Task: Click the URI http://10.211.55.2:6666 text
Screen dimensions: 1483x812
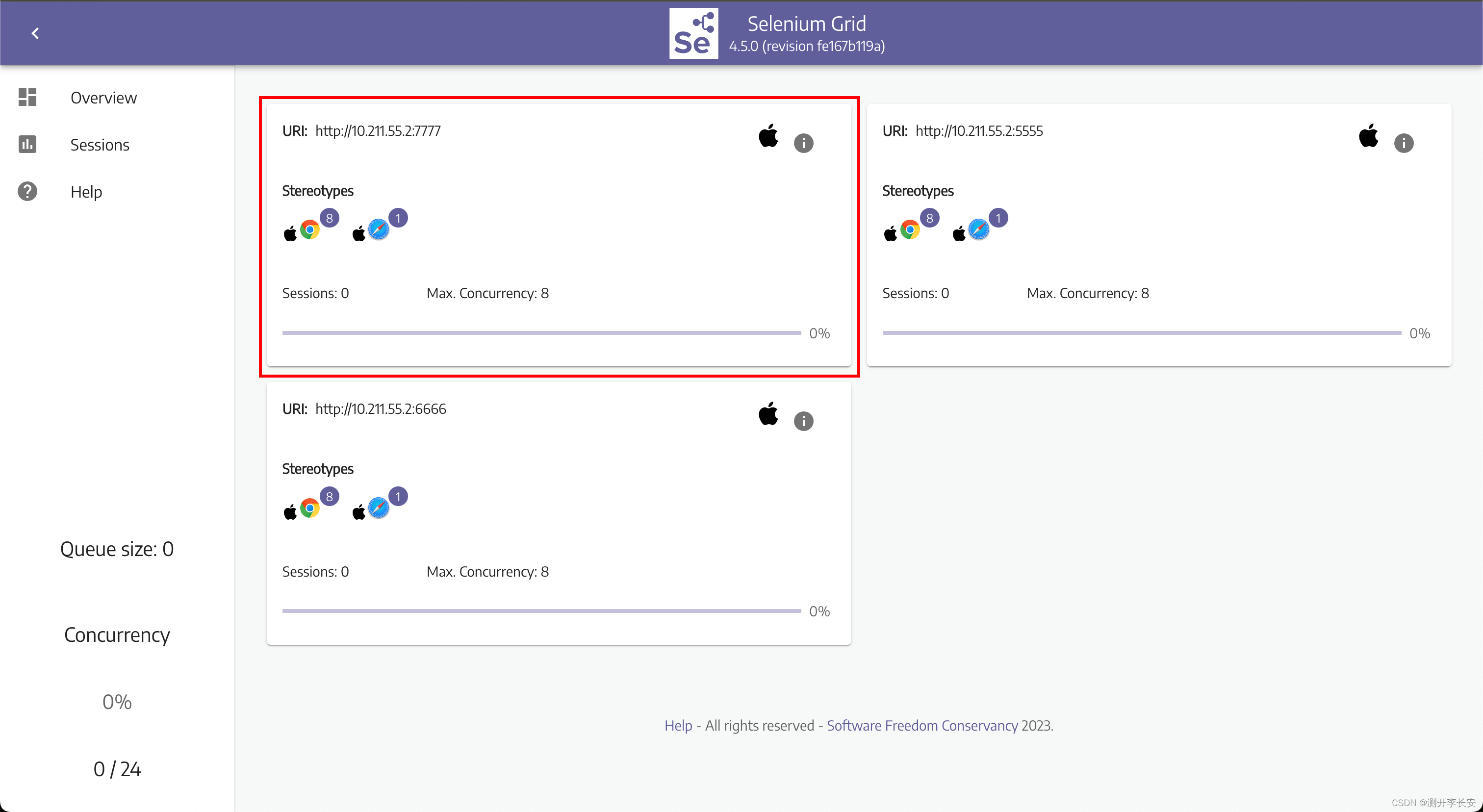Action: 381,409
